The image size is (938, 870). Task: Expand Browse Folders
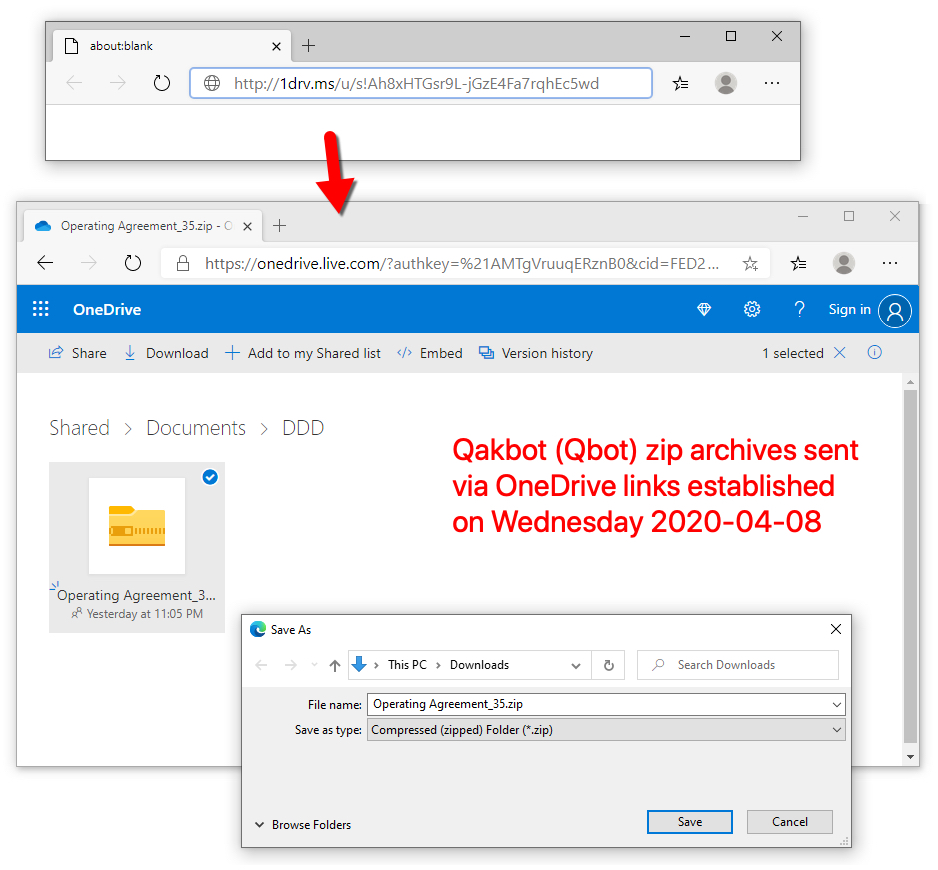(303, 825)
